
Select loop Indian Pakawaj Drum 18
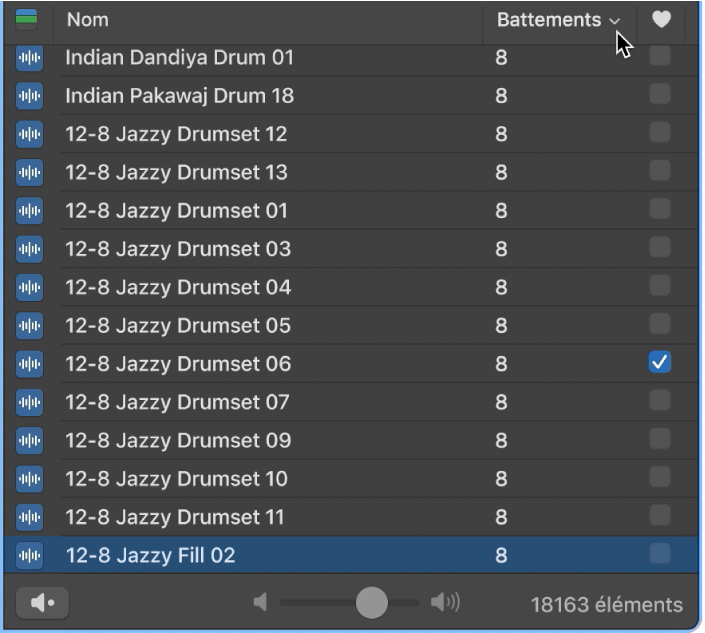[x=179, y=96]
